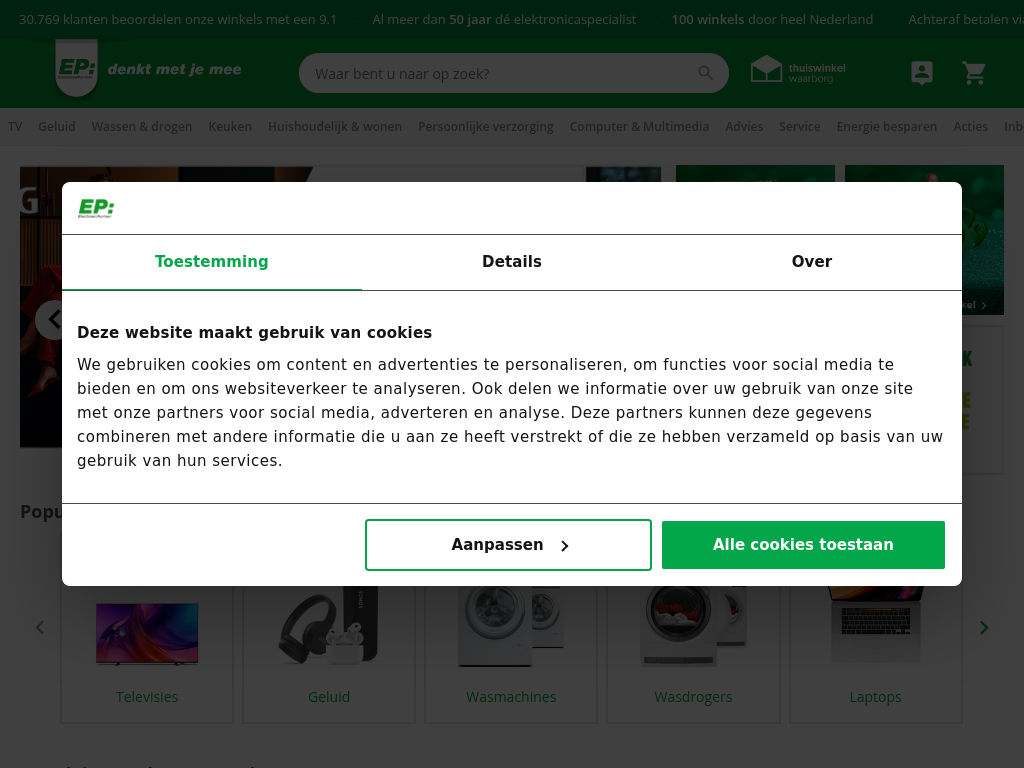Click the Thuiswinkel Waarborg badge
1024x768 pixels.
[798, 70]
